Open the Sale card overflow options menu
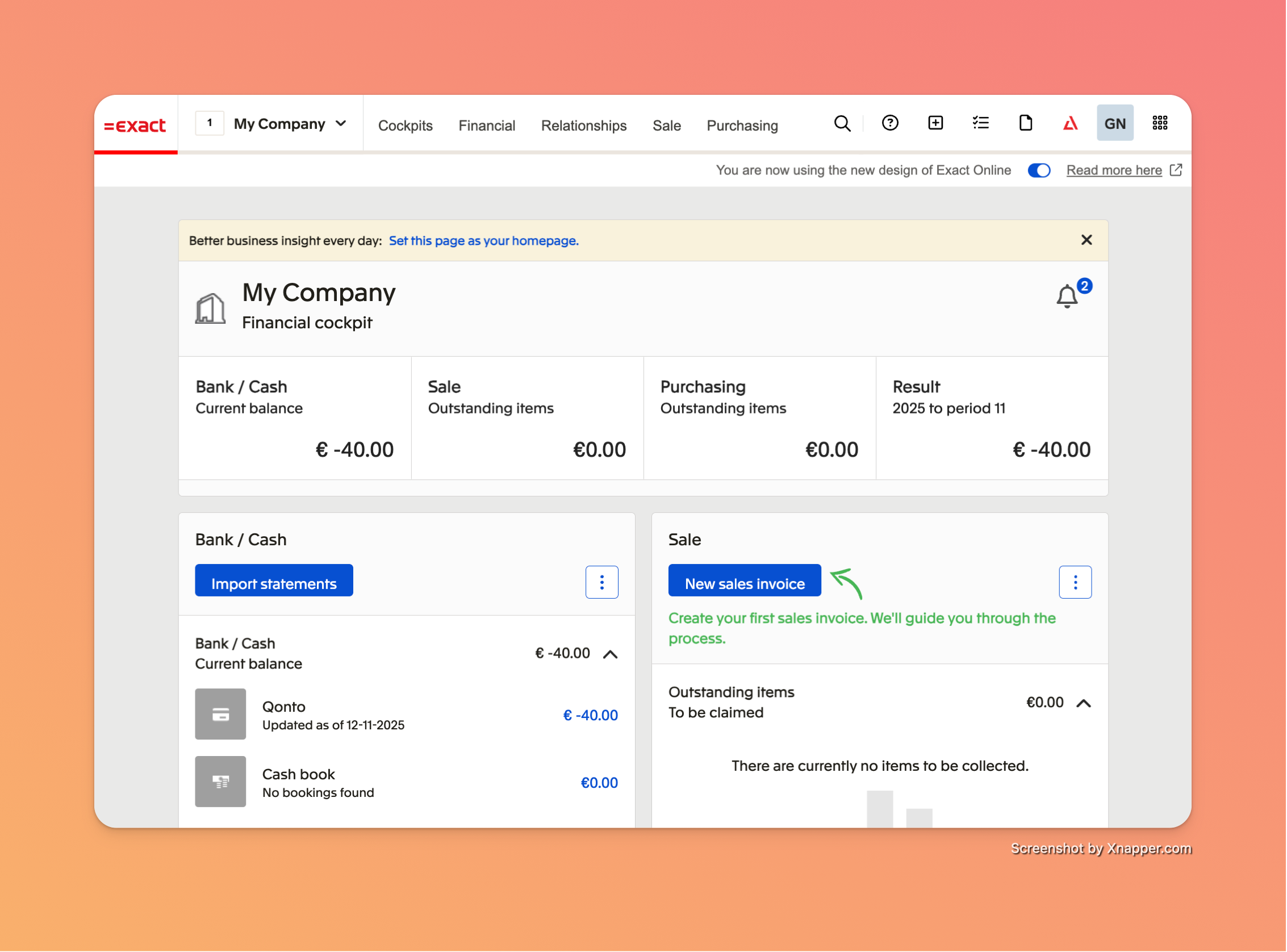The width and height of the screenshot is (1287, 952). pos(1075,582)
